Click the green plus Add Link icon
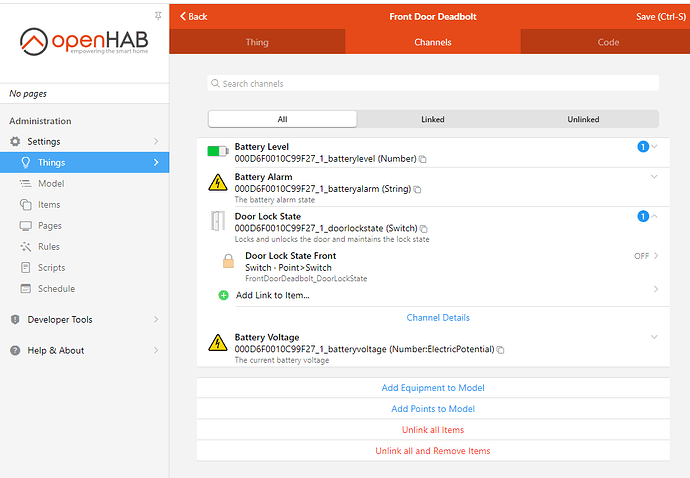Screen dimensions: 690x478 coord(224,295)
